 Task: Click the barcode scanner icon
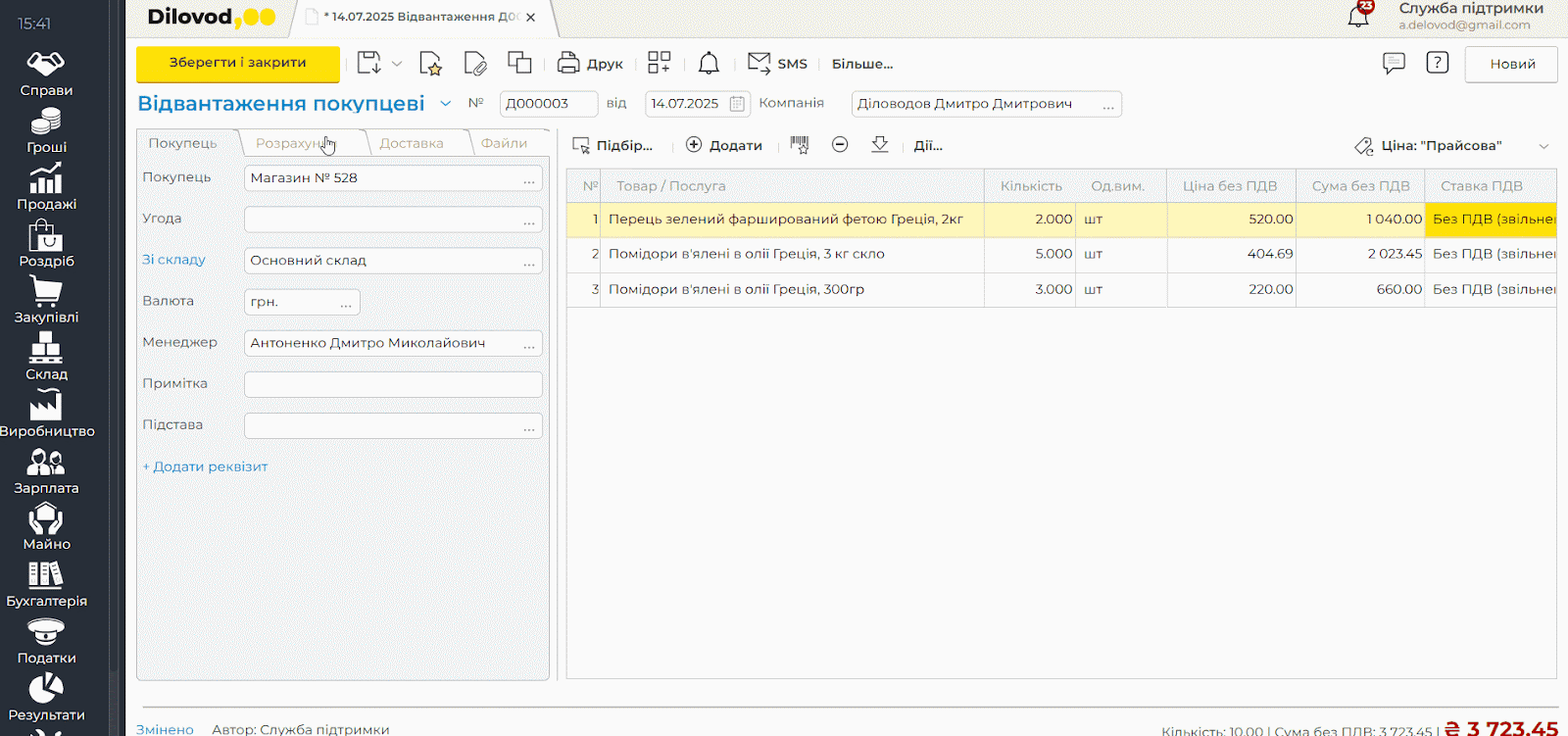[800, 145]
